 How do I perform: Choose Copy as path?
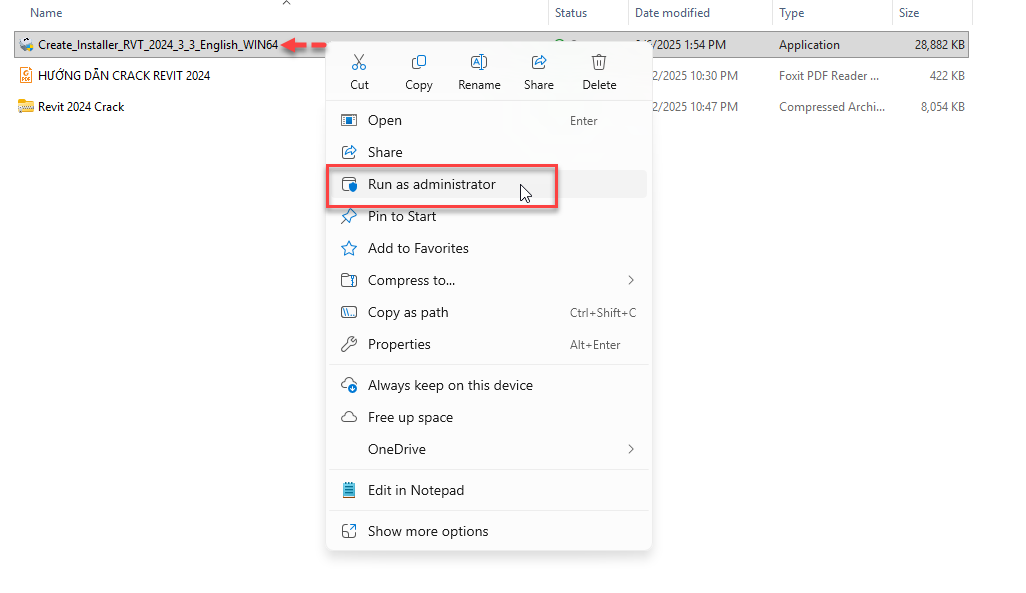pyautogui.click(x=408, y=313)
